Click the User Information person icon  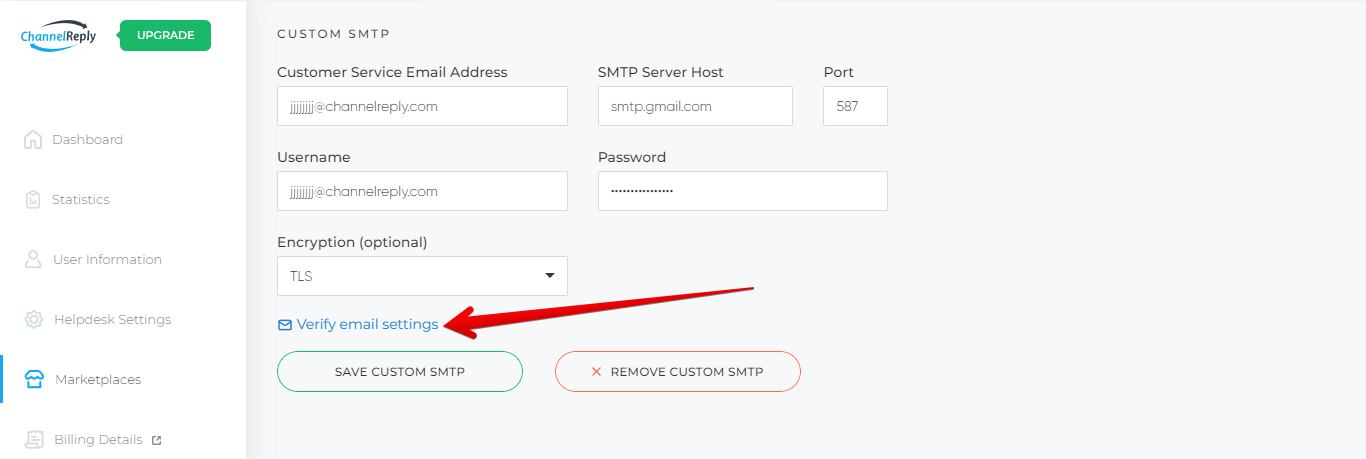coord(33,259)
